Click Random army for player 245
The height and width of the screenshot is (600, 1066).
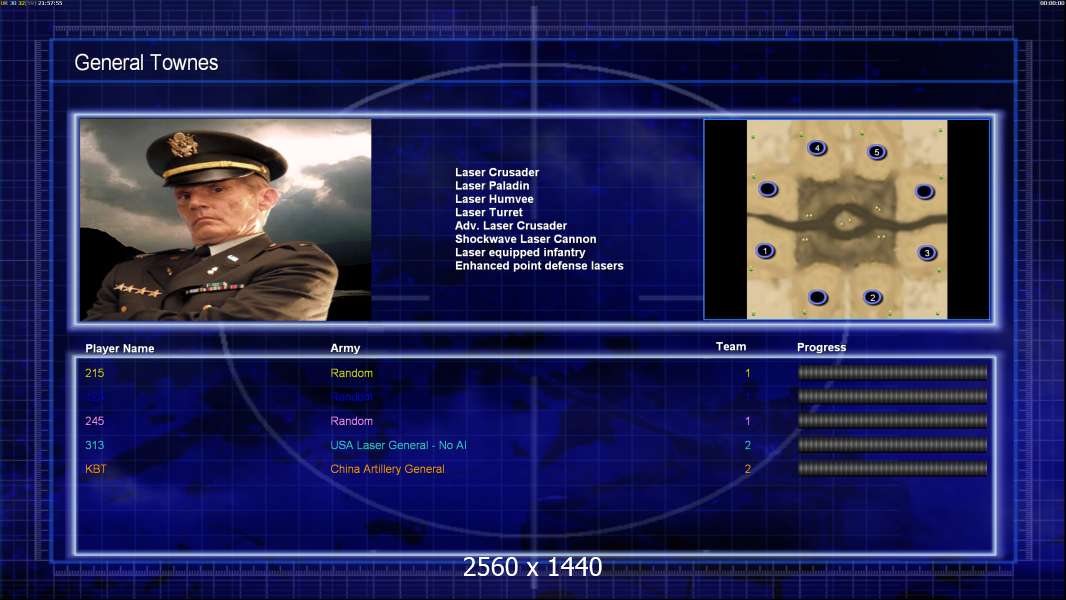(351, 421)
